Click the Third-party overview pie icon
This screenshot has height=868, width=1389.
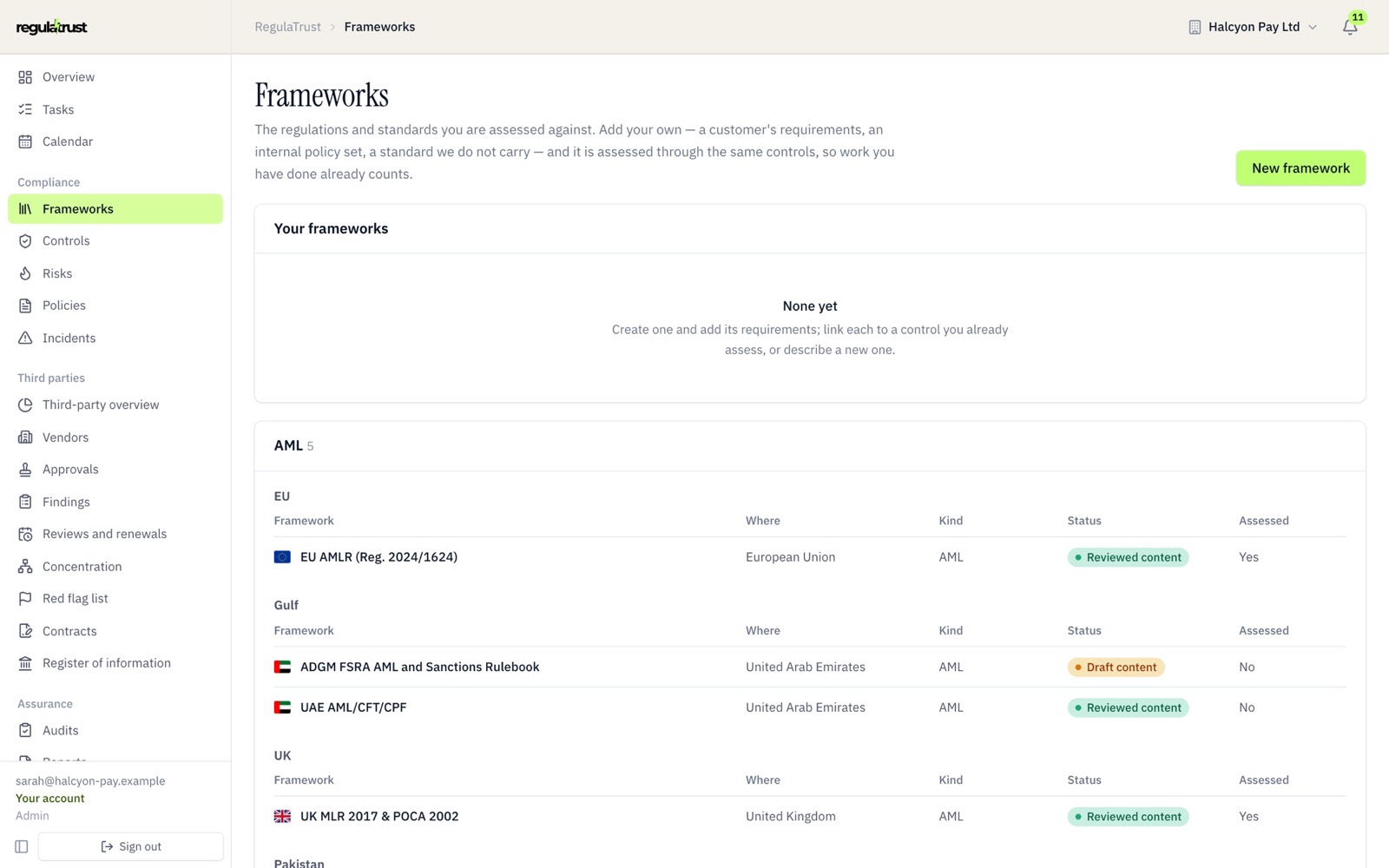(x=25, y=405)
